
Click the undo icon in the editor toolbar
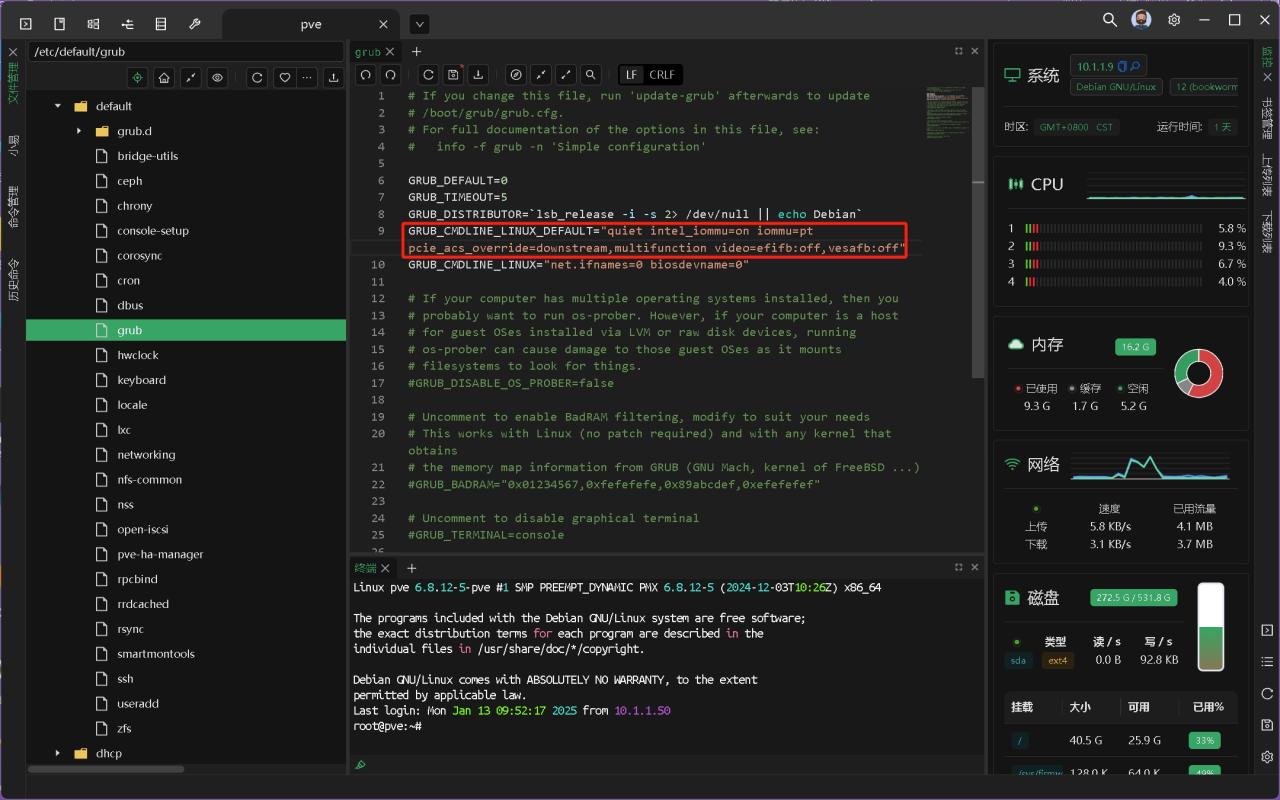click(x=366, y=74)
